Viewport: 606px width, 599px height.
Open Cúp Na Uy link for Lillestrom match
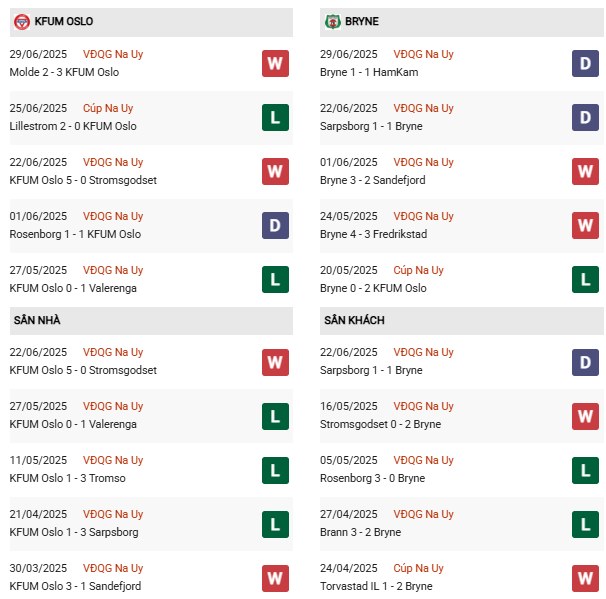(x=107, y=108)
